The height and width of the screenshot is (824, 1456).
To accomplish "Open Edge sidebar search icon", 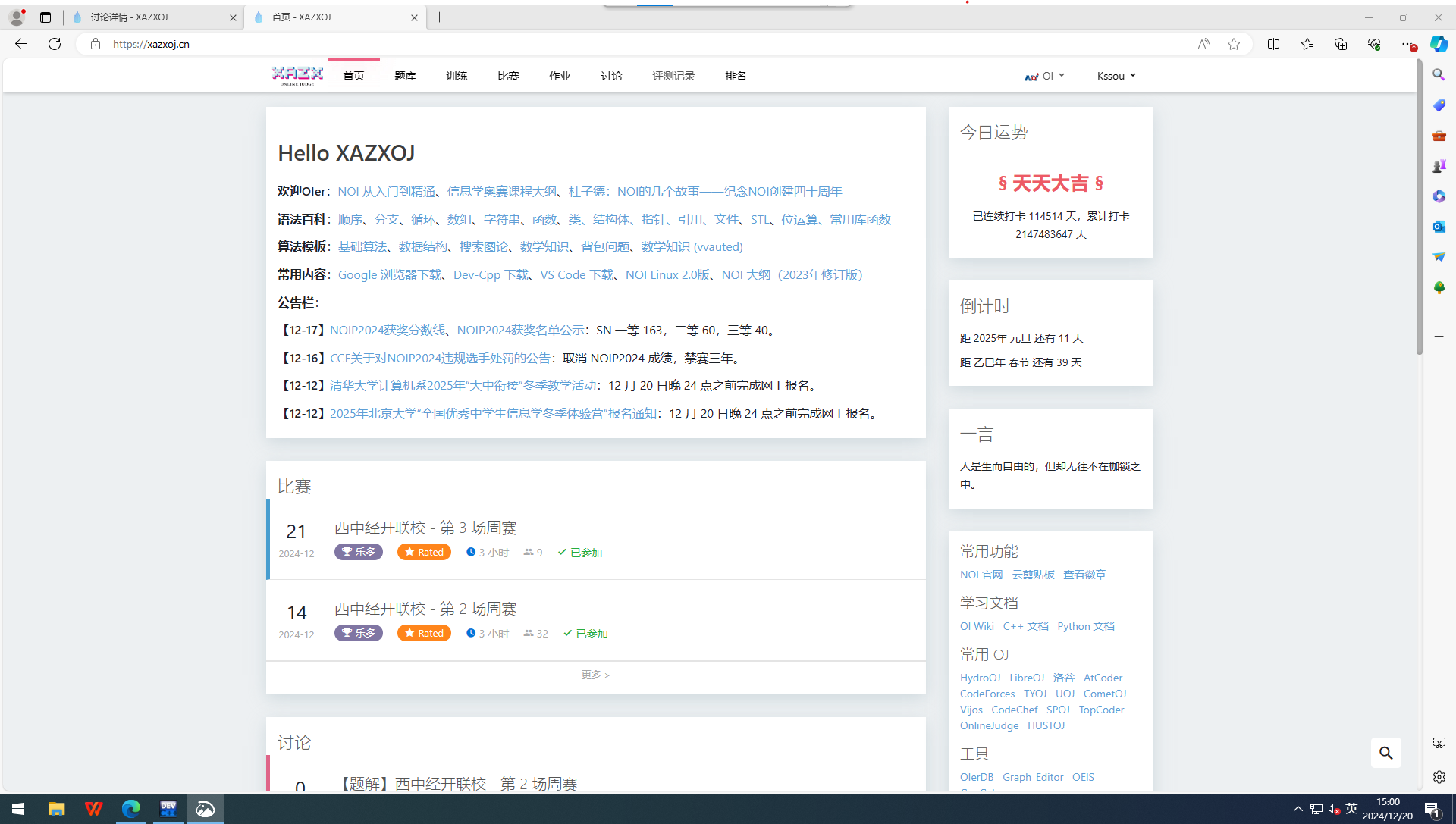I will 1439,75.
